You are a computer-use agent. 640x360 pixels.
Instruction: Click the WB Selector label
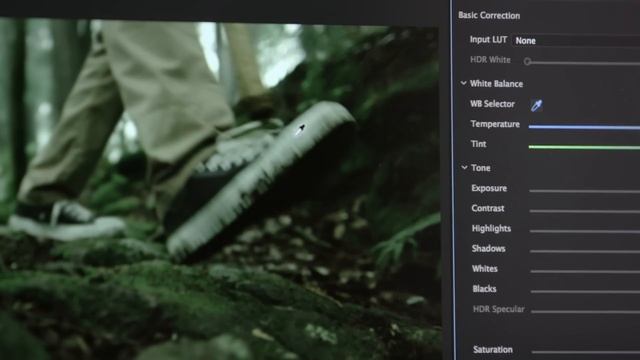tap(492, 104)
